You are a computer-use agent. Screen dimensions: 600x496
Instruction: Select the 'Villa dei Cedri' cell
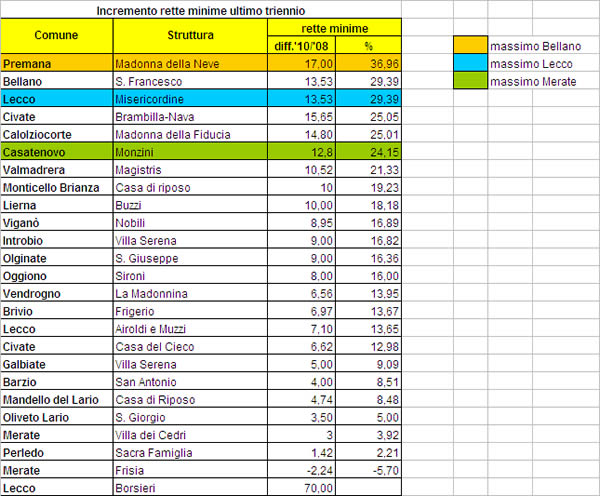pyautogui.click(x=190, y=434)
